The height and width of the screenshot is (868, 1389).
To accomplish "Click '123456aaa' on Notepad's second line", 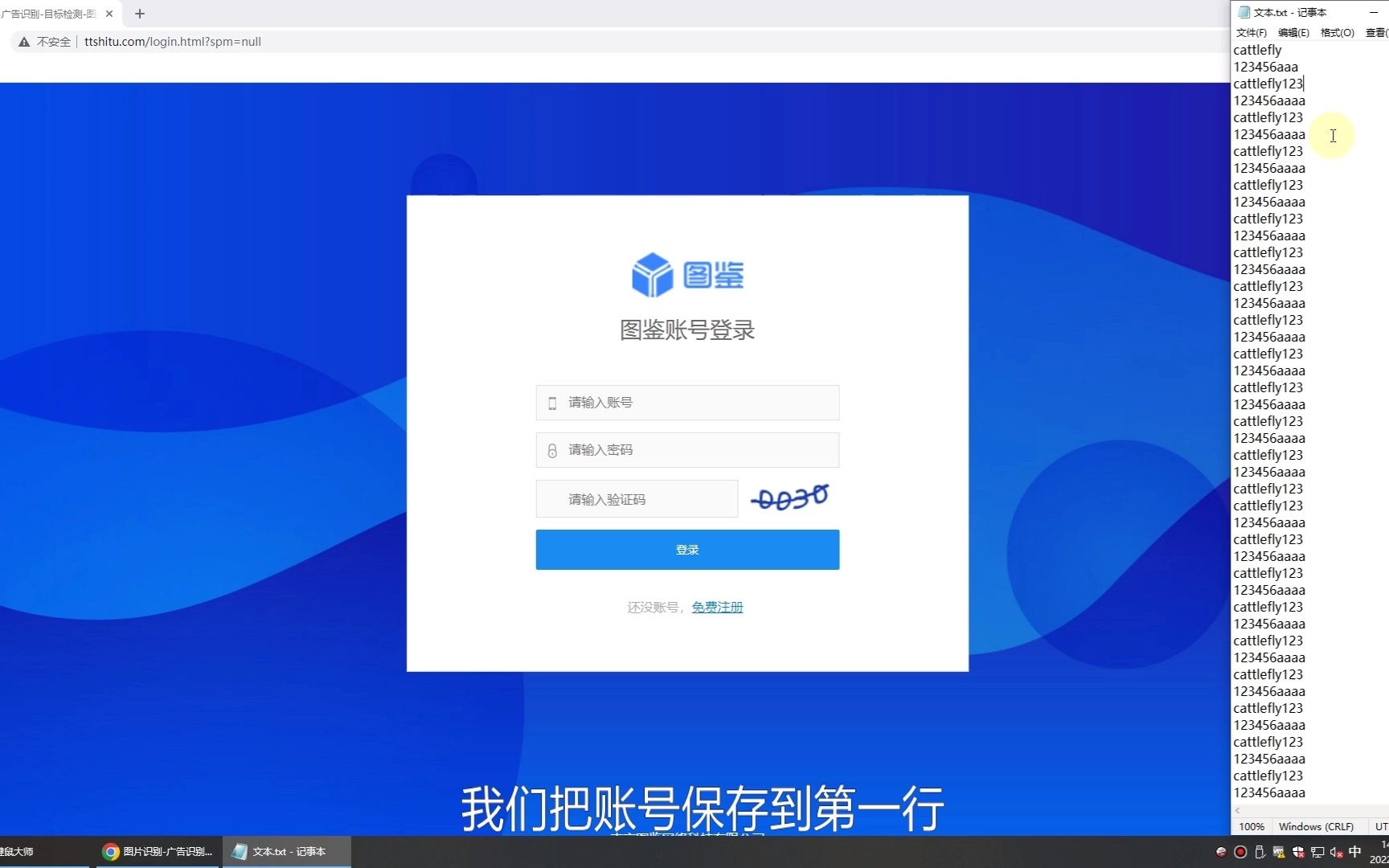I will (1266, 67).
